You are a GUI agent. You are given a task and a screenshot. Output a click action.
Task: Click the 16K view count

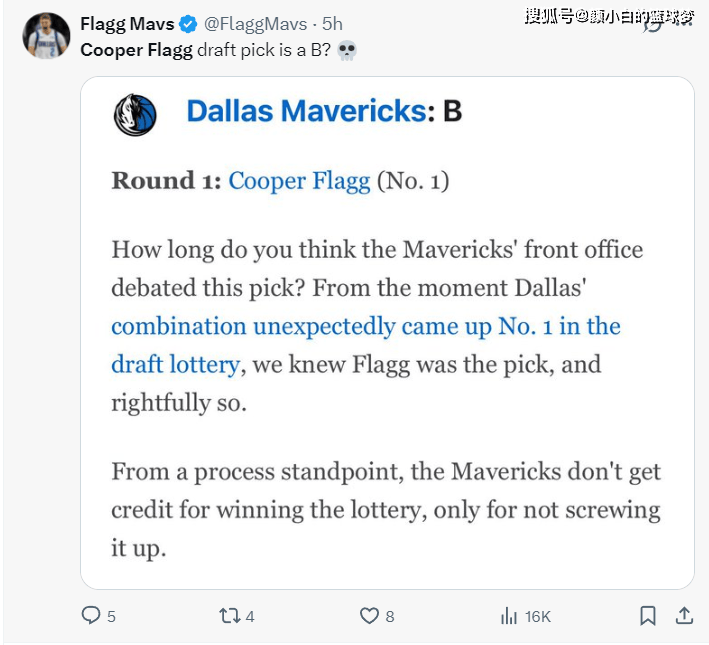(538, 616)
